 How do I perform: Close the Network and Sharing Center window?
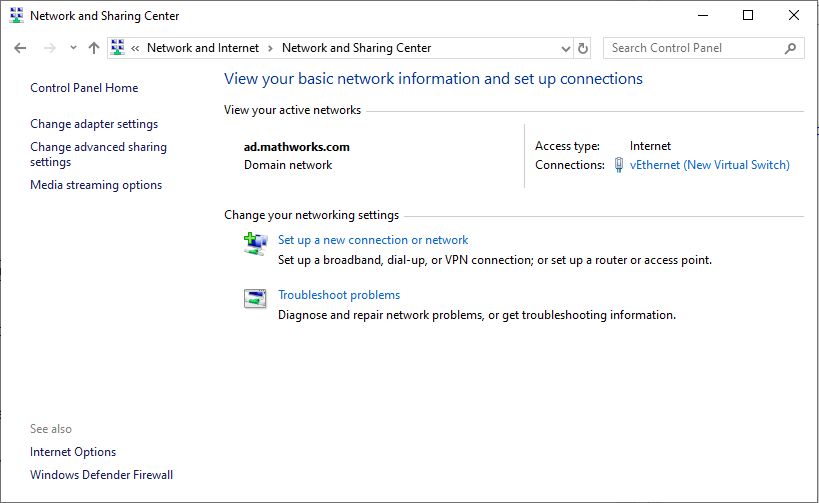(794, 16)
